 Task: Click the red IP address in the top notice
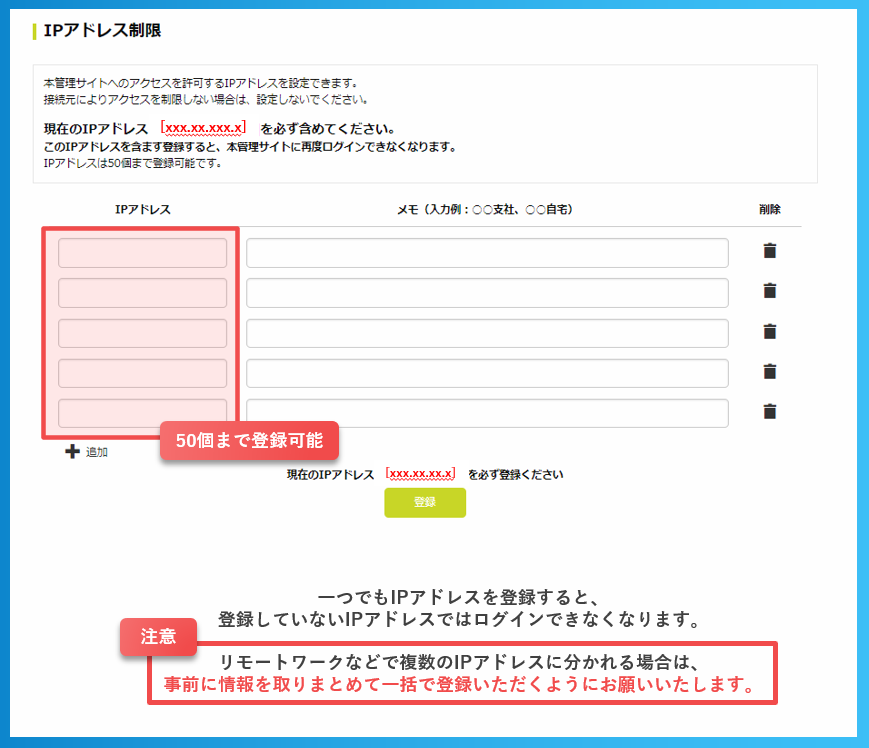coord(204,129)
